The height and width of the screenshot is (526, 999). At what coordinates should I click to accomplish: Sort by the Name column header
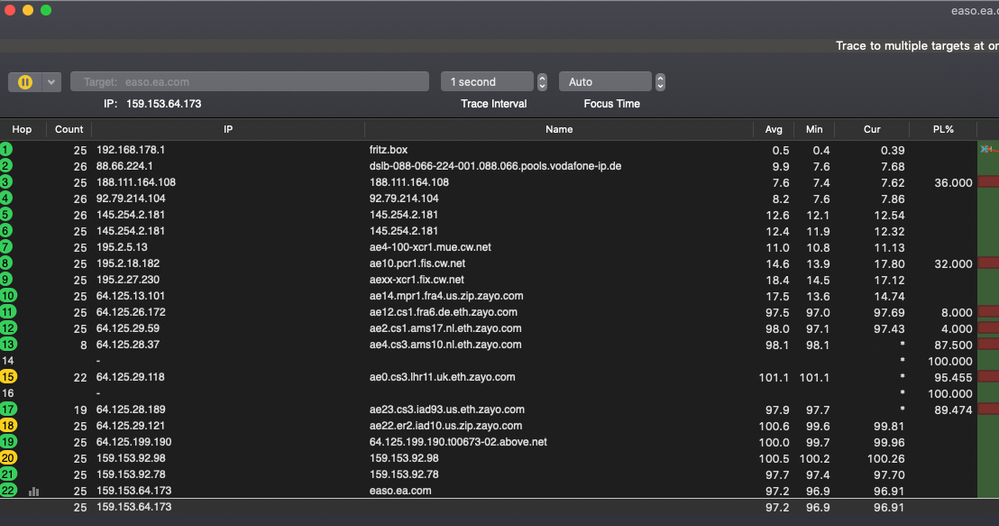click(x=559, y=129)
